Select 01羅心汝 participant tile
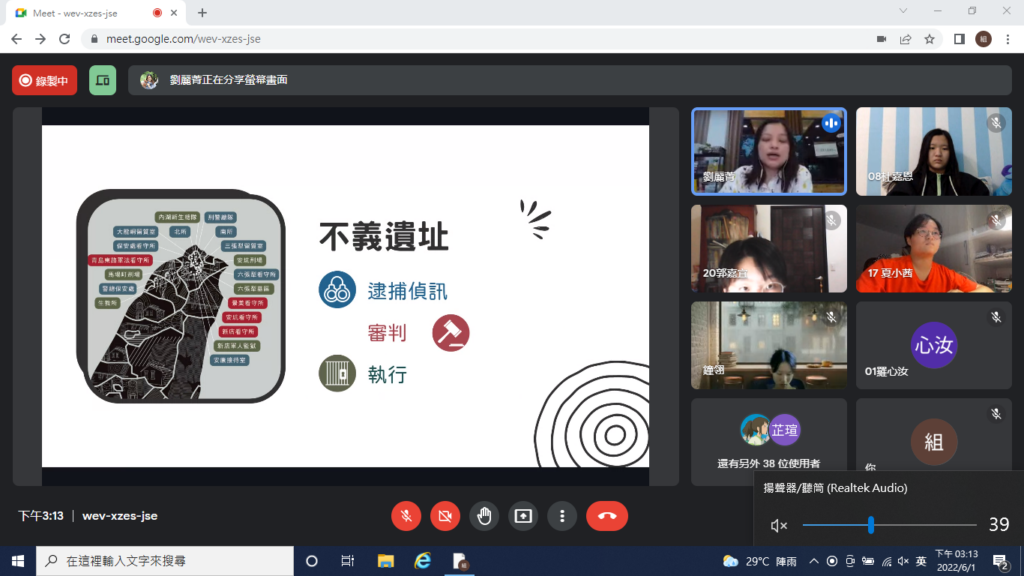Image resolution: width=1024 pixels, height=576 pixels. (x=934, y=345)
